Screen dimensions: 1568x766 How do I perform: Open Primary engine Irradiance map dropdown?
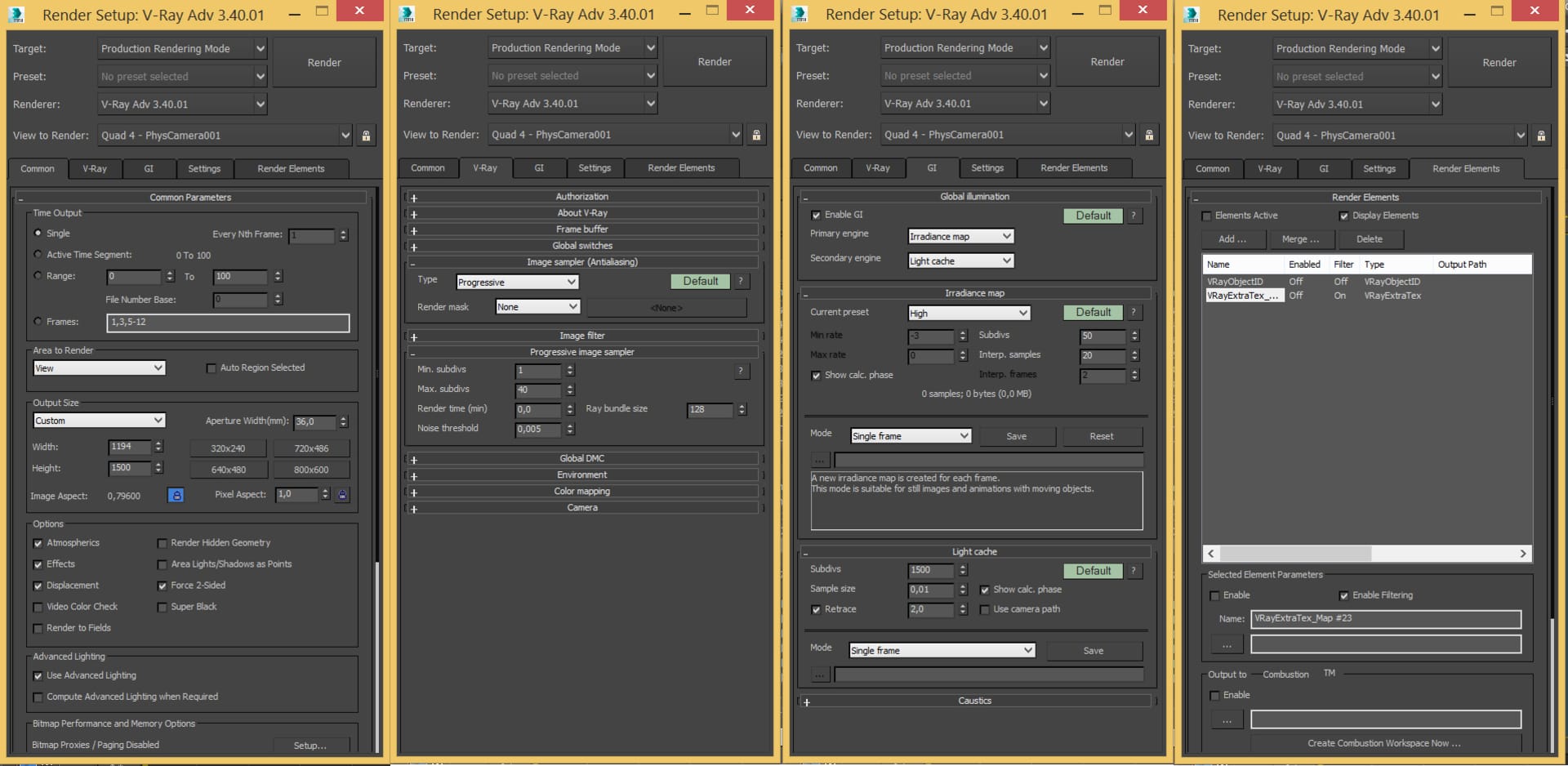(x=961, y=236)
